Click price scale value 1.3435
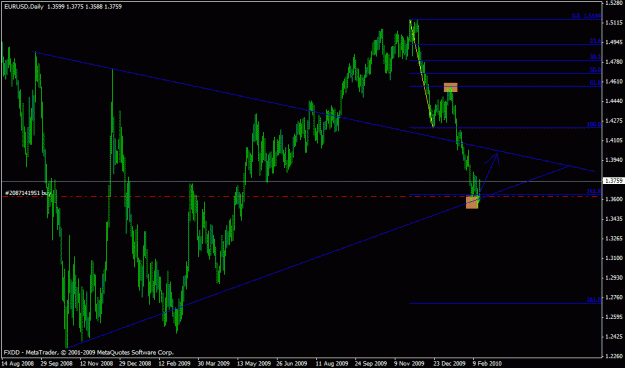Image resolution: width=625 pixels, height=368 pixels. [614, 219]
